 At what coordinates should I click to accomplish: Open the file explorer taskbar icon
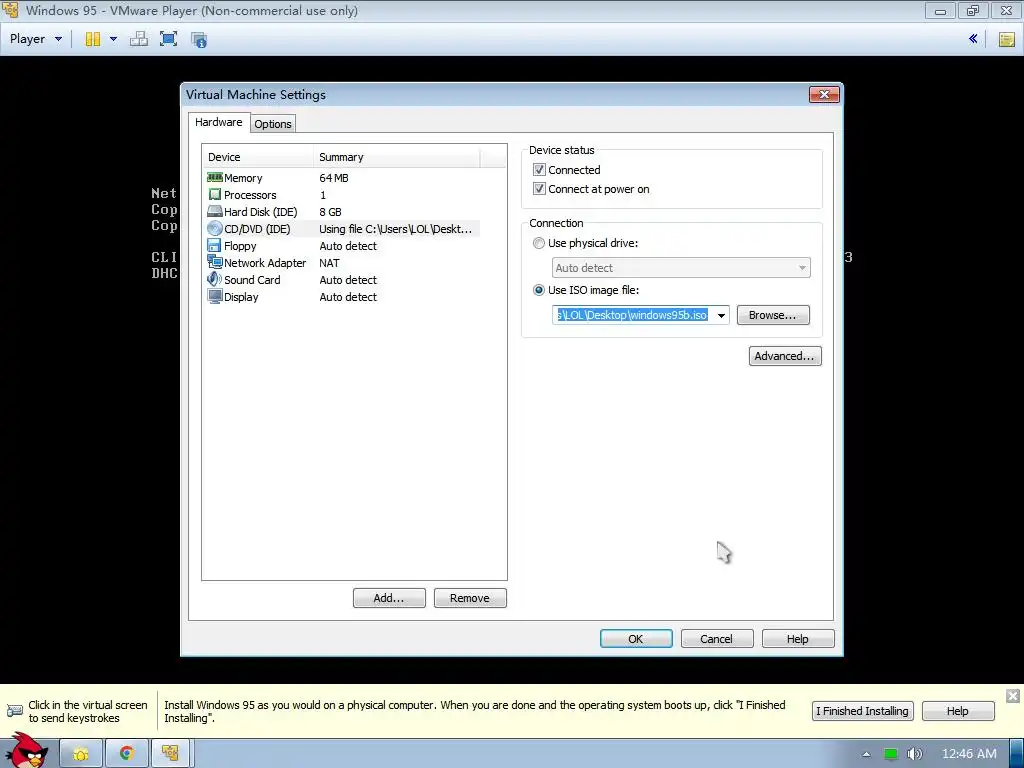[x=81, y=754]
